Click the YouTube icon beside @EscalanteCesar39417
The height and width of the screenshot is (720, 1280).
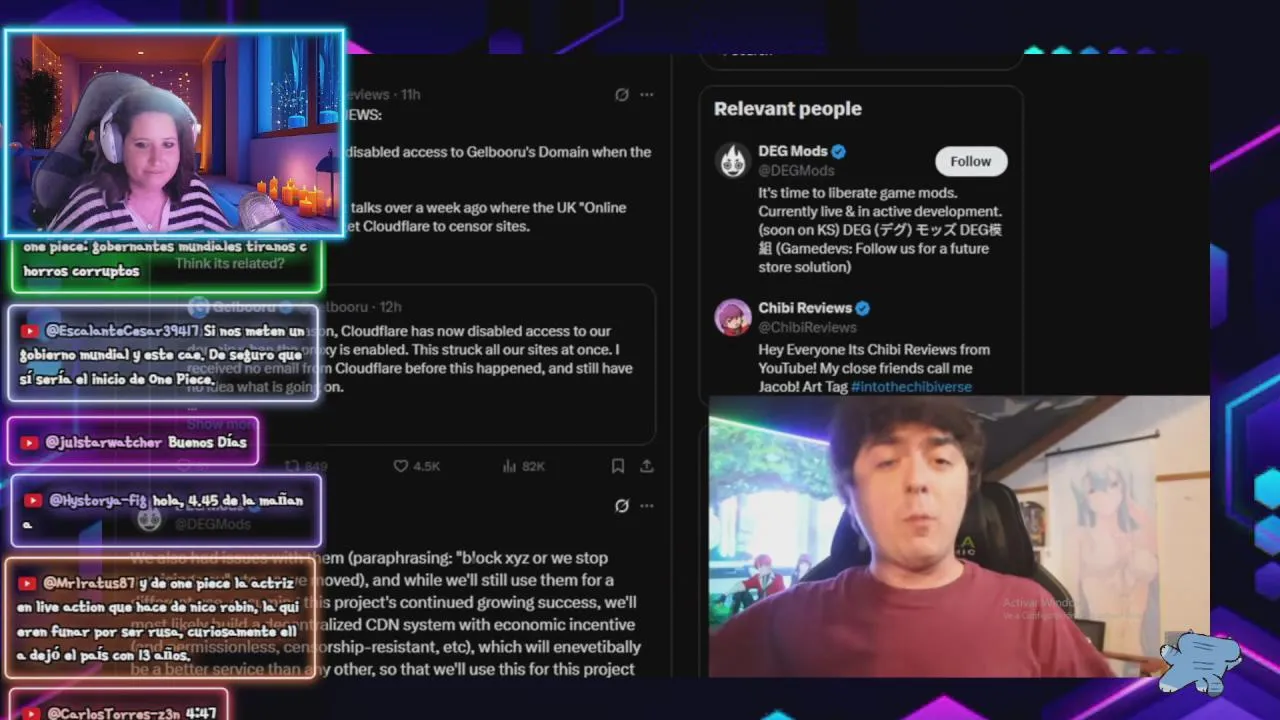[30, 331]
